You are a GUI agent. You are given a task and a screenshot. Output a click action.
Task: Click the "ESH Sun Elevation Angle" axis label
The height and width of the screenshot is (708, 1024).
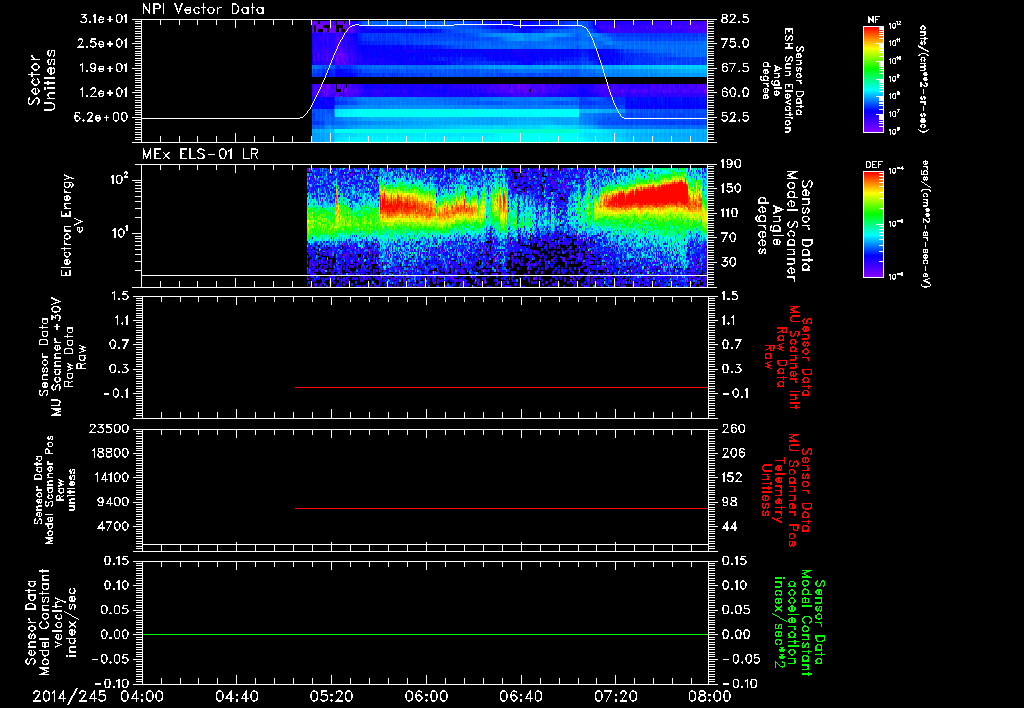[784, 80]
